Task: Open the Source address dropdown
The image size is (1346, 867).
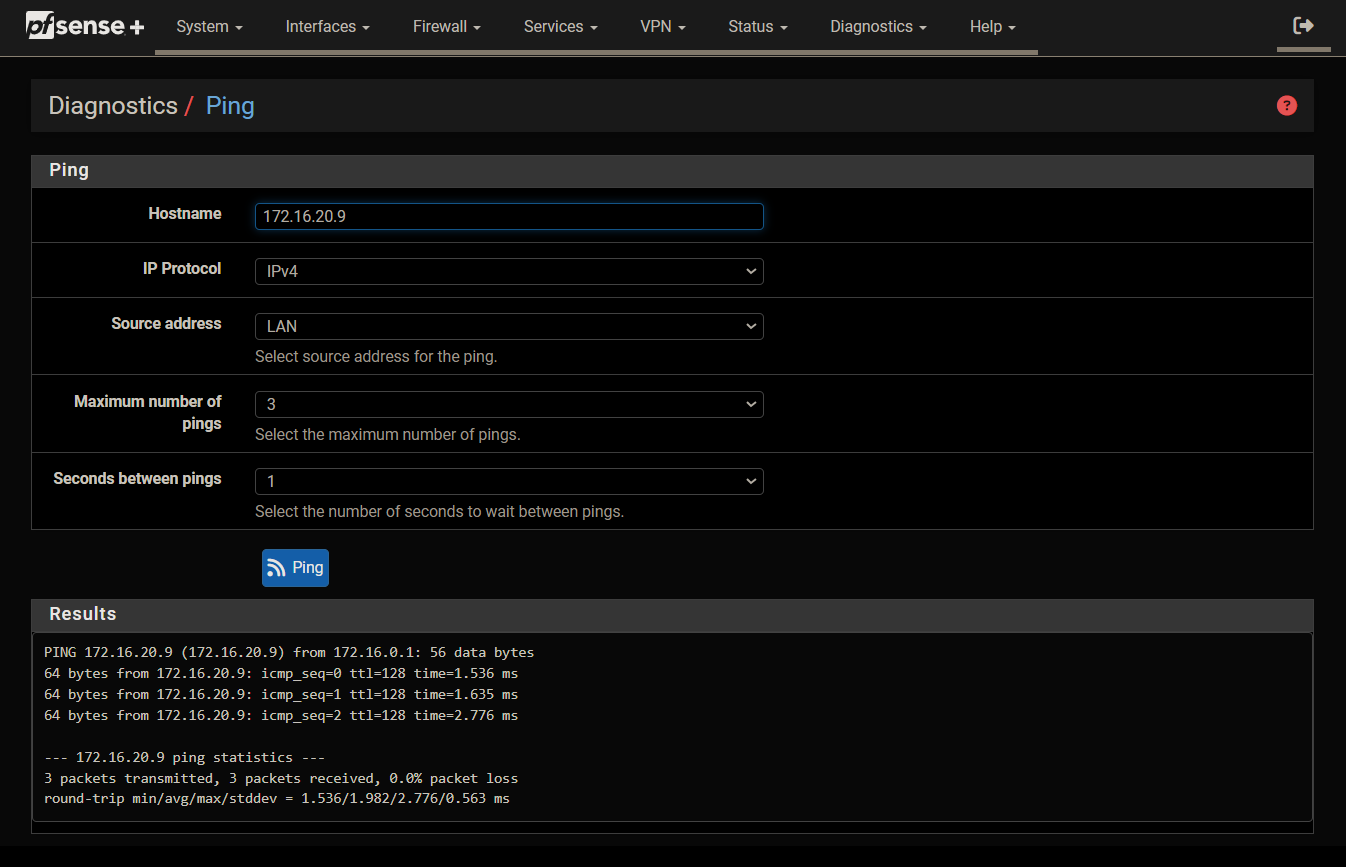Action: pyautogui.click(x=509, y=326)
